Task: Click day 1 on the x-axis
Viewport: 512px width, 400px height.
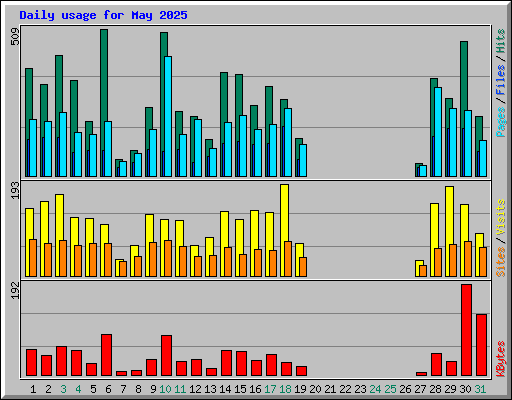Action: [33, 389]
